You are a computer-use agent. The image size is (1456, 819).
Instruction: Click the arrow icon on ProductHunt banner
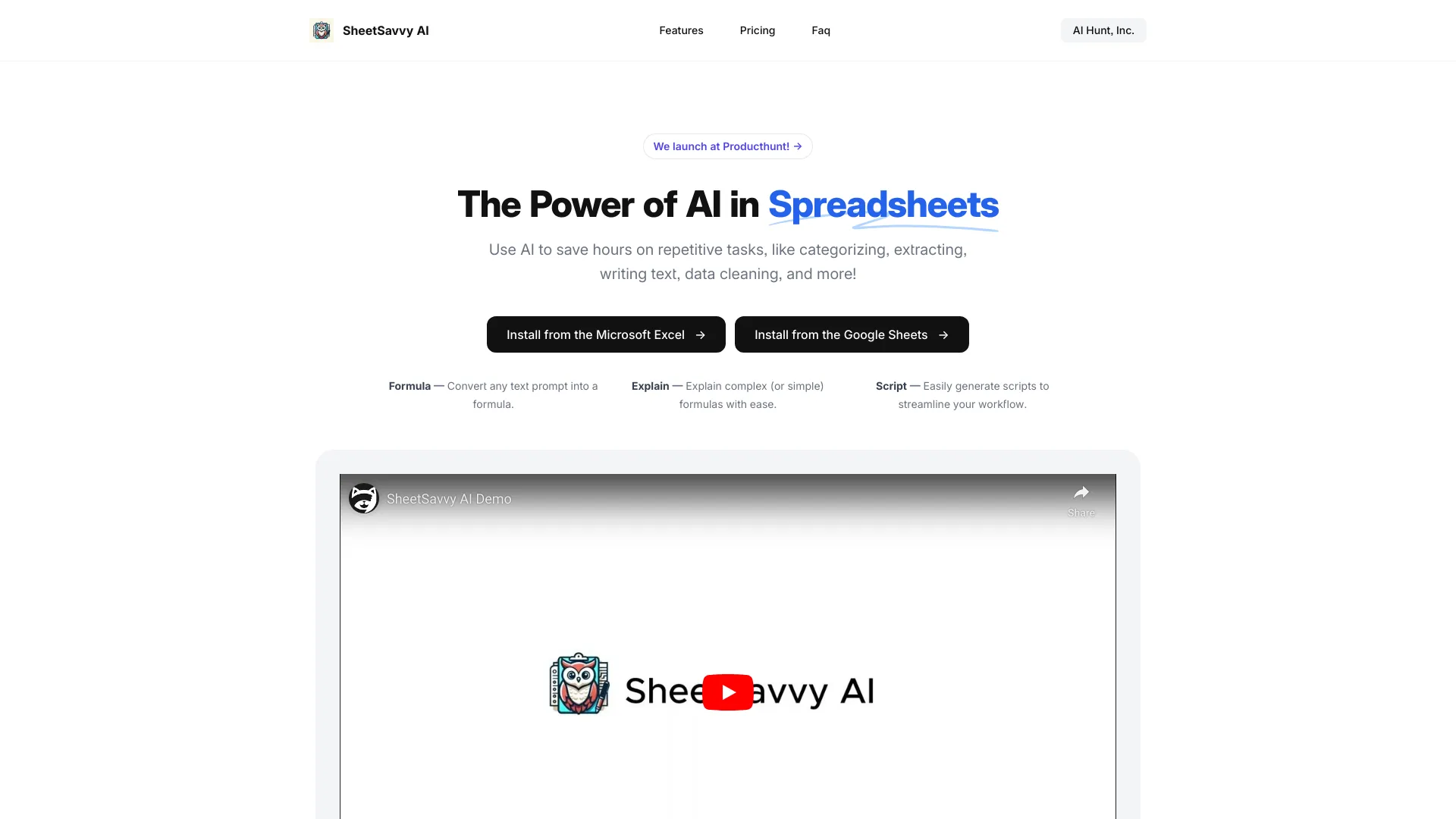point(797,146)
